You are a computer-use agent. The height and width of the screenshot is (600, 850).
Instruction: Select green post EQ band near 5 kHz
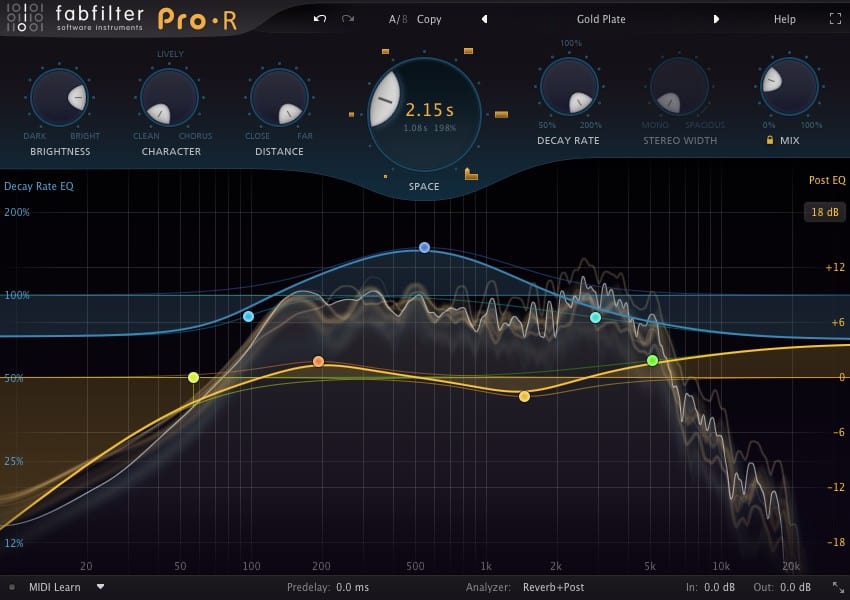pyautogui.click(x=653, y=360)
